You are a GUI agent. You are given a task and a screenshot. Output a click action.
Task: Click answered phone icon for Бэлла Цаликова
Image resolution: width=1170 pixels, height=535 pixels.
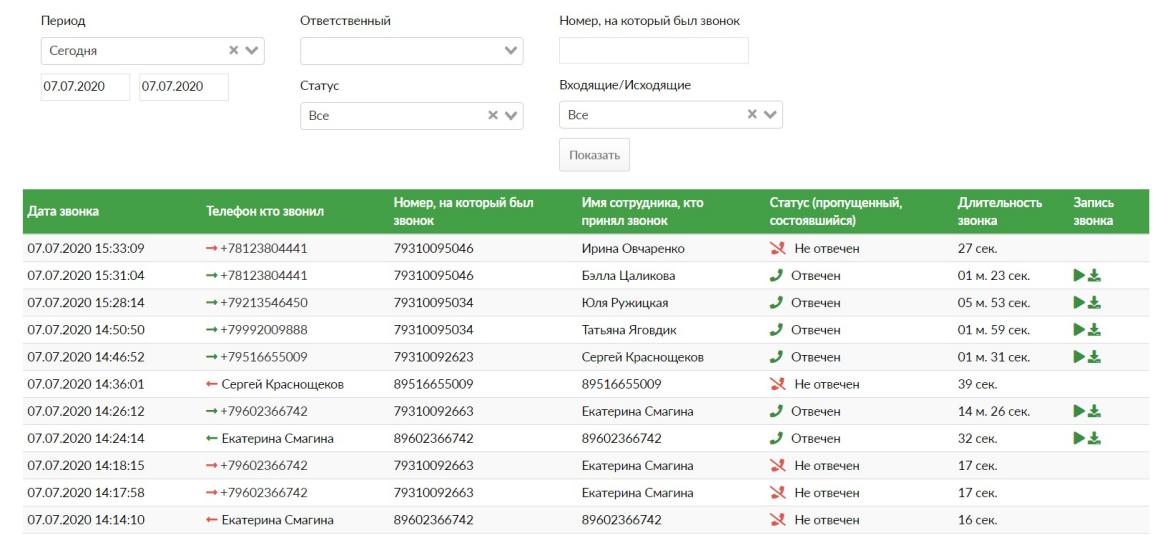point(776,275)
